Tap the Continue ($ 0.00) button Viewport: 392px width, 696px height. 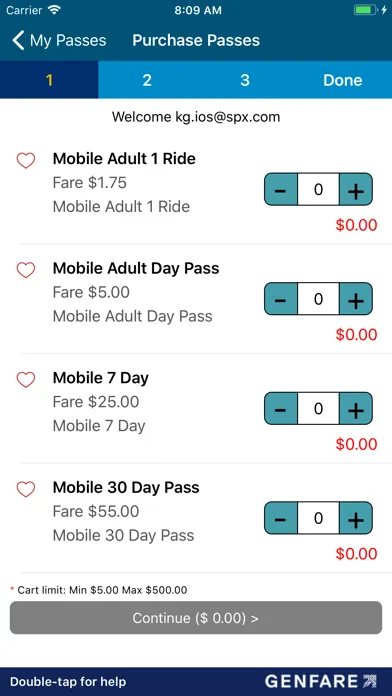[196, 618]
